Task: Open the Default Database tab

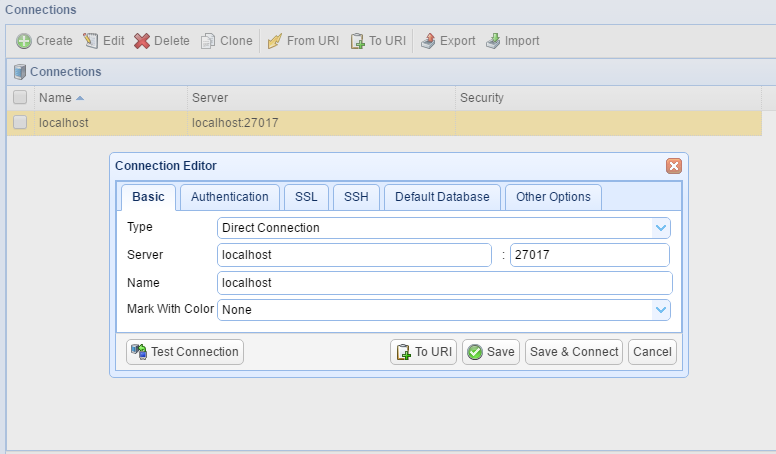Action: point(442,197)
